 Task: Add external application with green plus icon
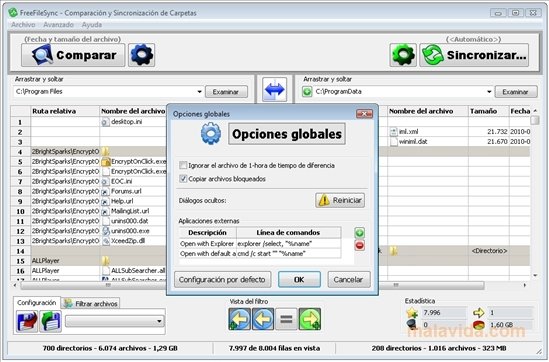point(359,233)
